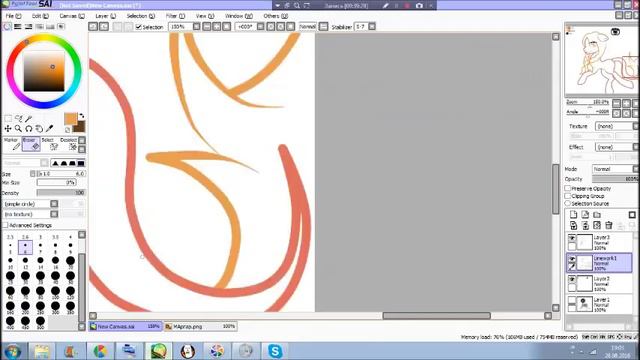Pick the Eyedropper color picker tool
Screen dimensions: 640x360
coord(49,129)
